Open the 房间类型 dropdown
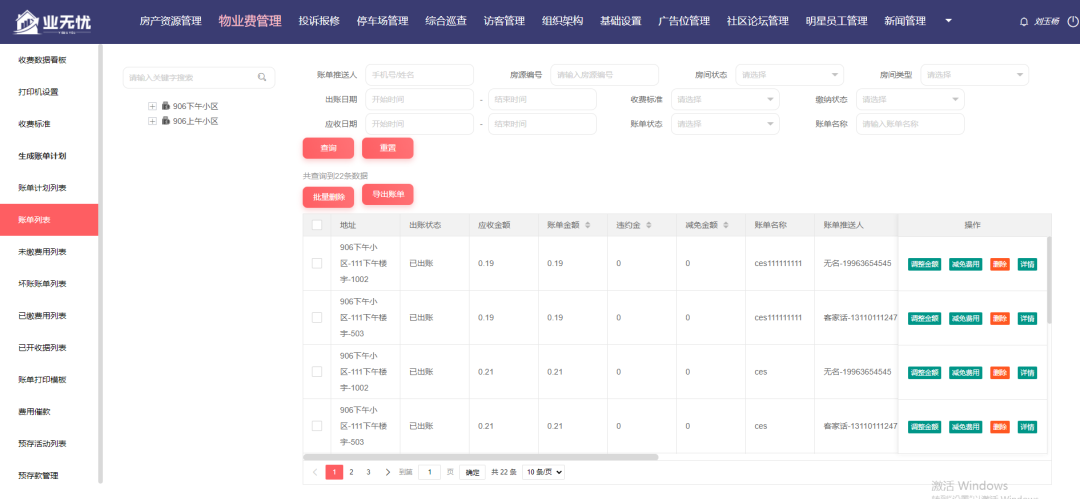This screenshot has height=499, width=1080. coord(975,74)
